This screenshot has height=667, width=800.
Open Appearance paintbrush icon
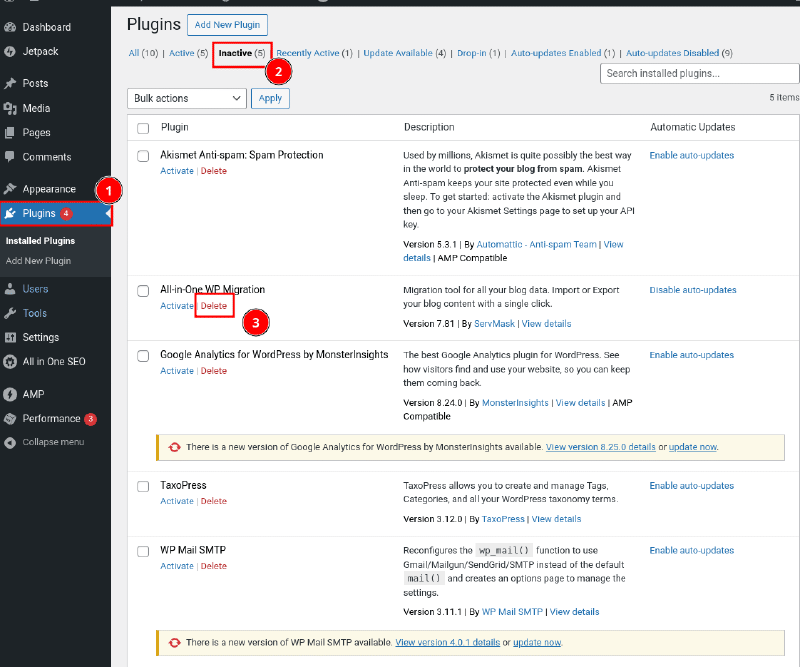pyautogui.click(x=10, y=189)
